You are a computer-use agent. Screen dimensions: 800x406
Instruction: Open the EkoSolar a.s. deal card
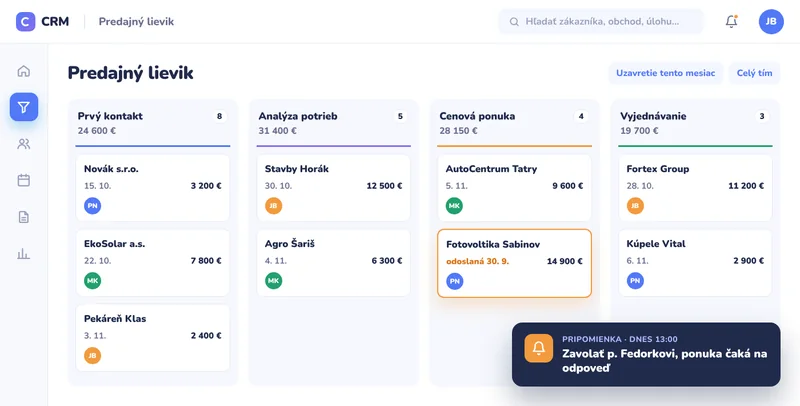(x=153, y=263)
